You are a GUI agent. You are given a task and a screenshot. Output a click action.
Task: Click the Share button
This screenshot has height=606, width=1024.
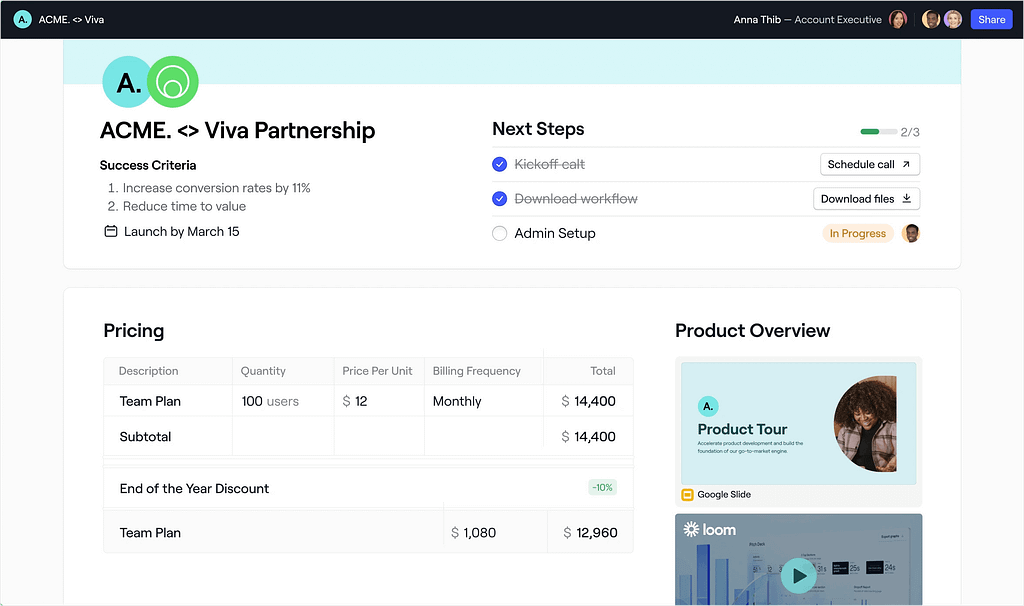[x=991, y=20]
